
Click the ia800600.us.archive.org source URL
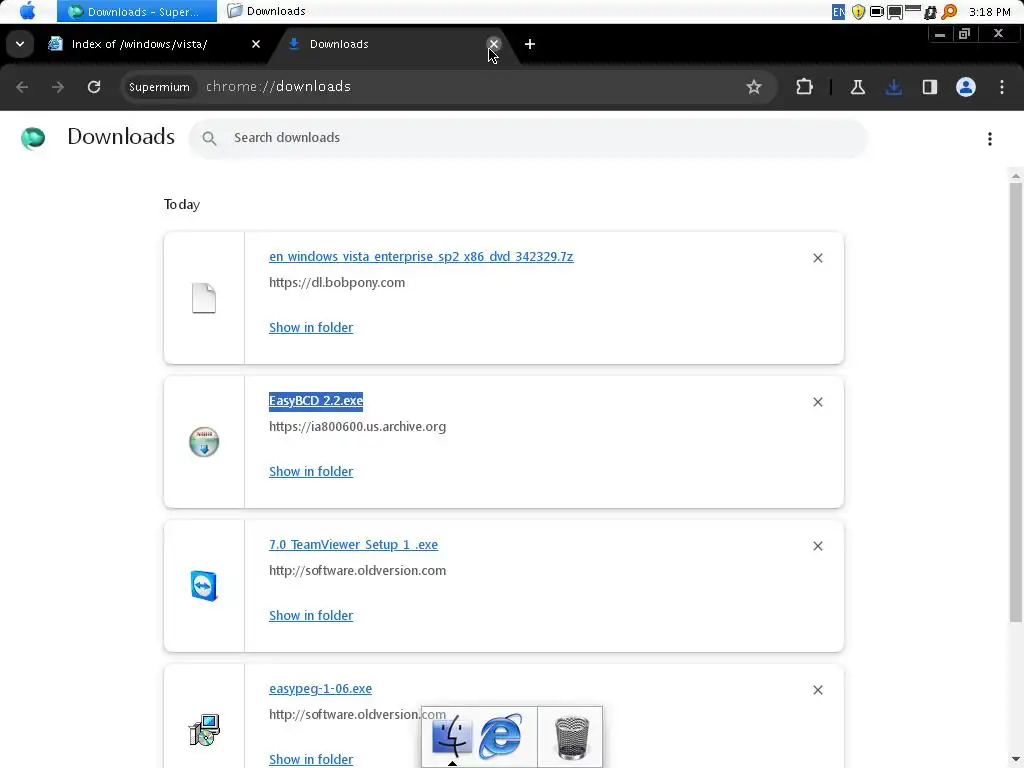(x=357, y=426)
